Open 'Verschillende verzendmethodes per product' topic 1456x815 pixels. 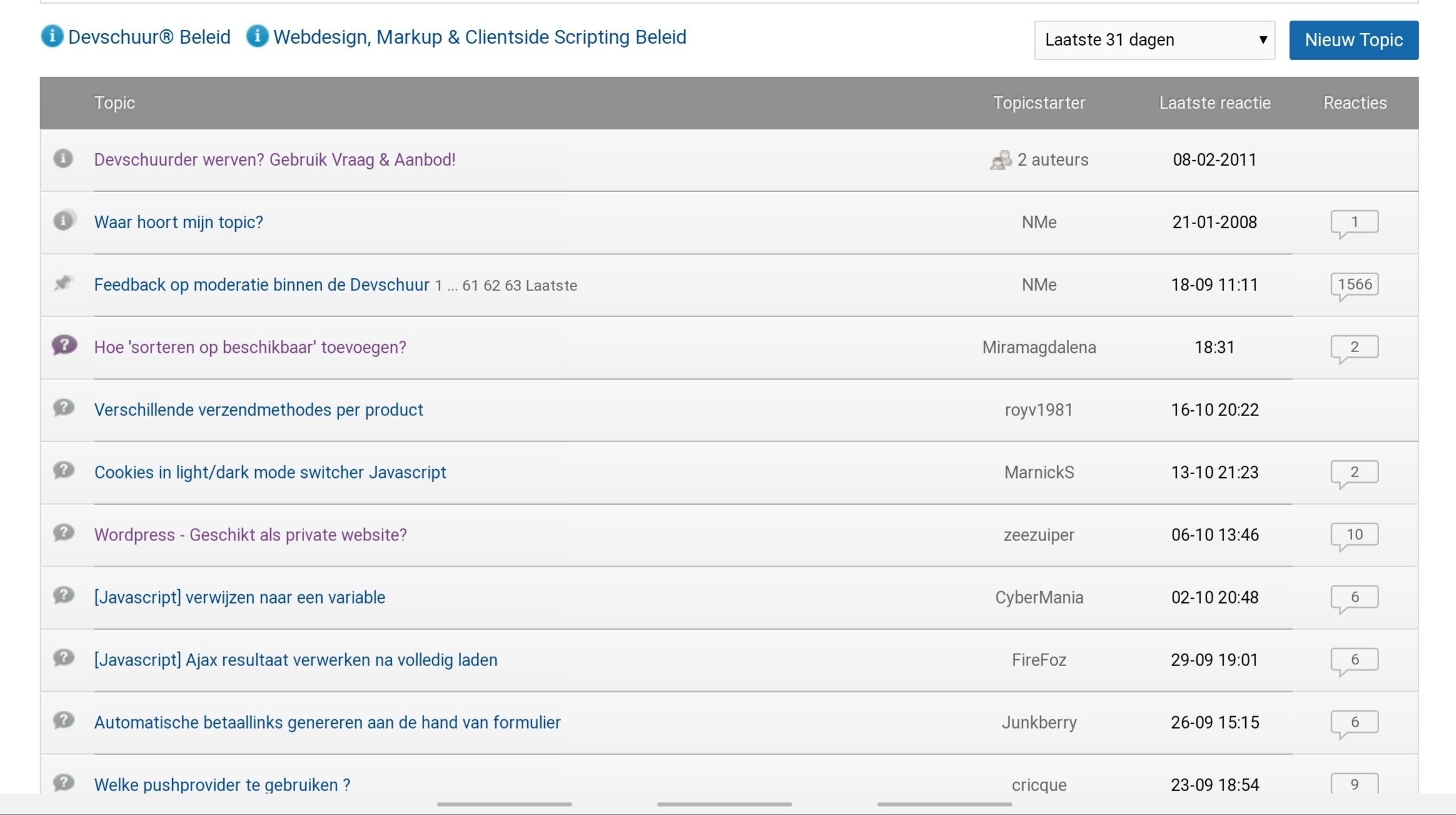click(x=258, y=410)
